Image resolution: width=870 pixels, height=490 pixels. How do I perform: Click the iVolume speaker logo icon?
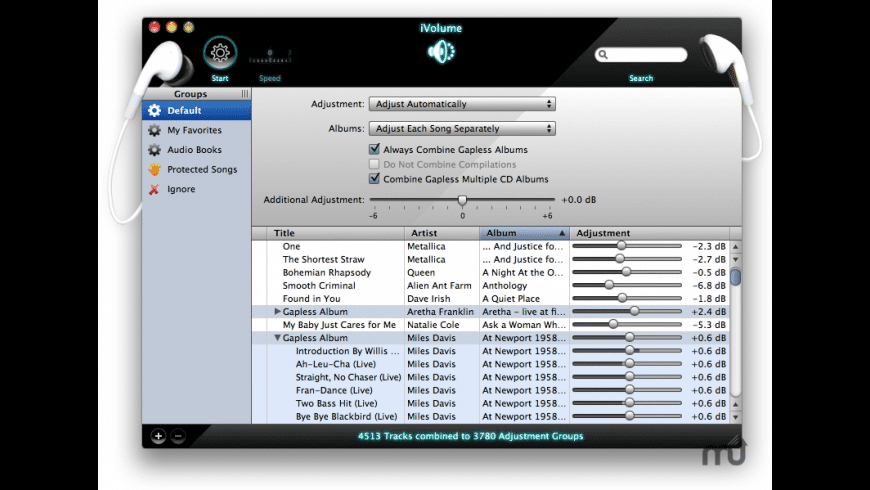pos(441,52)
